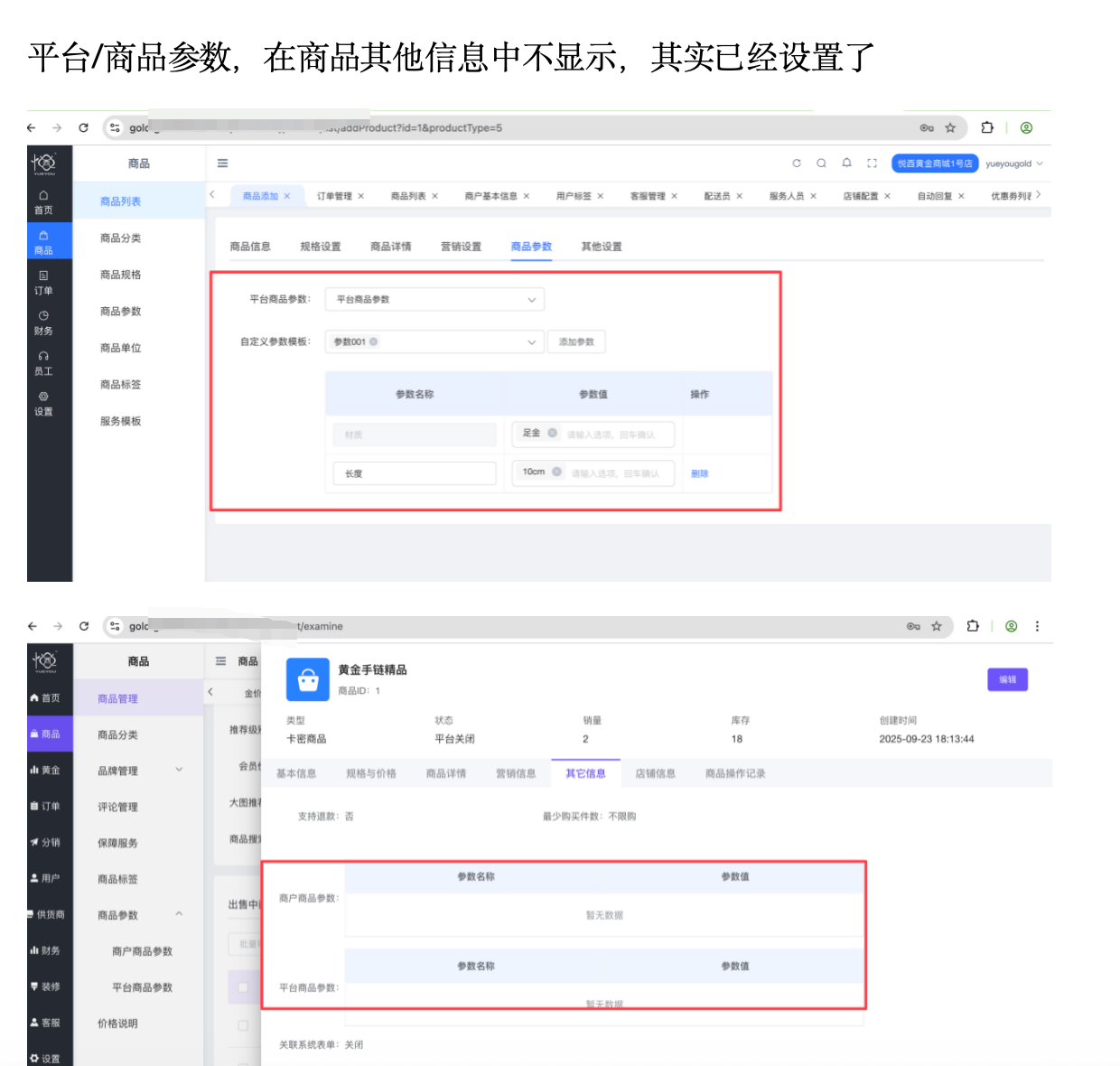Open 商户商品参数 in the examine page submenu
The height and width of the screenshot is (1066, 1120).
pyautogui.click(x=142, y=951)
